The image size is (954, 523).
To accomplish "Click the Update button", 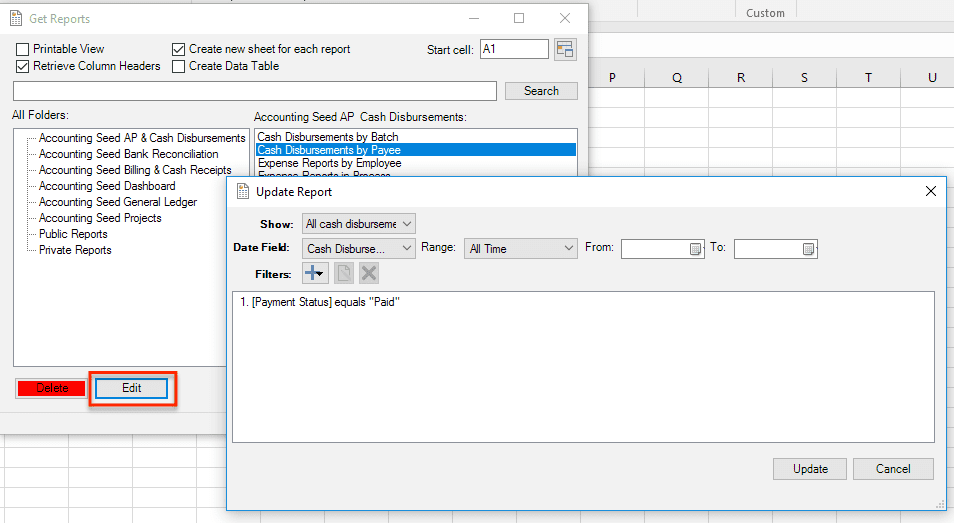I will tap(810, 469).
